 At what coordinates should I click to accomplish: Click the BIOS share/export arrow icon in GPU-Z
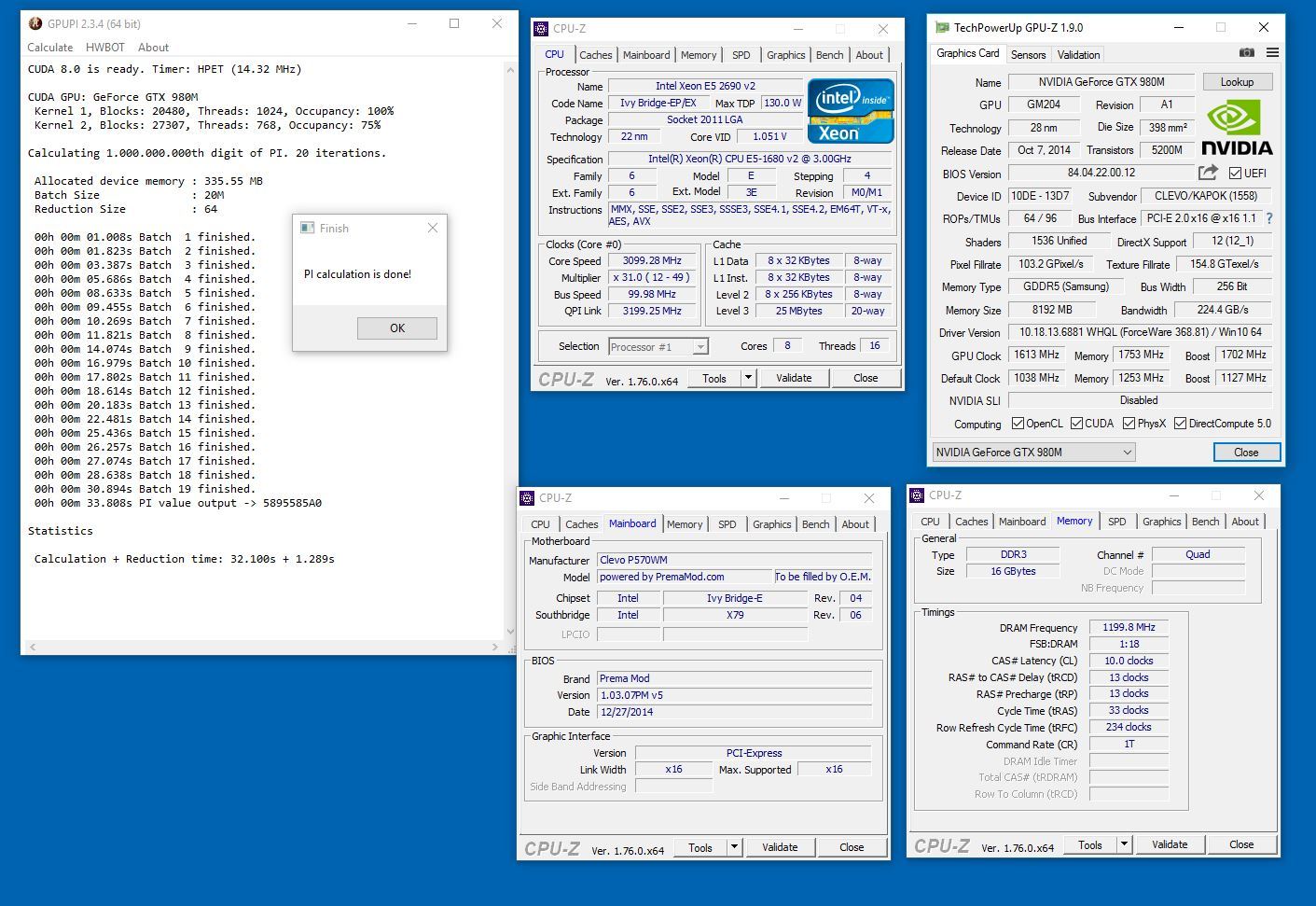tap(1208, 173)
